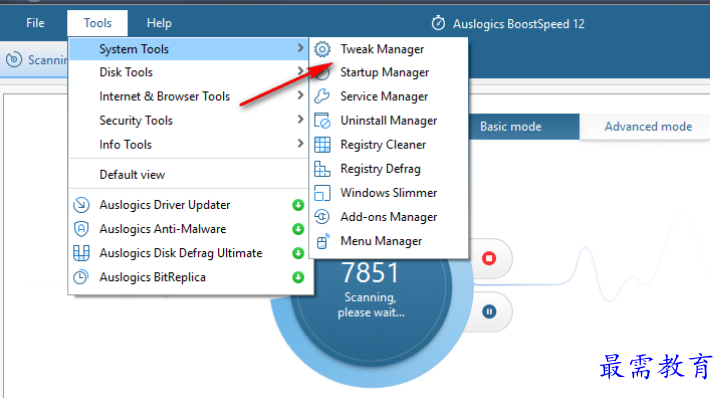Select System Tools menu entry

click(189, 49)
